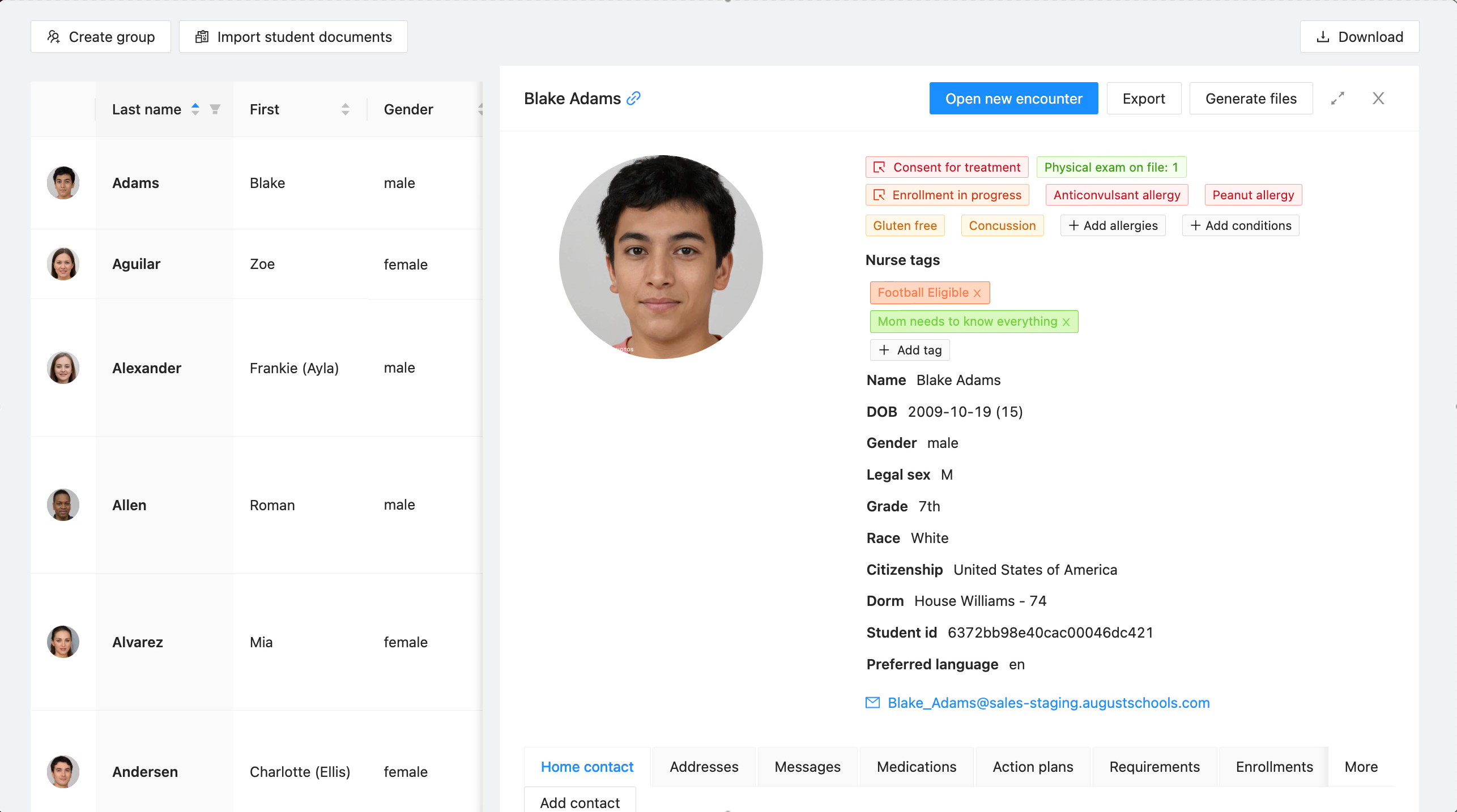The height and width of the screenshot is (812, 1457).
Task: Select Charlotte Andersen's avatar thumbnail
Action: coord(63,772)
